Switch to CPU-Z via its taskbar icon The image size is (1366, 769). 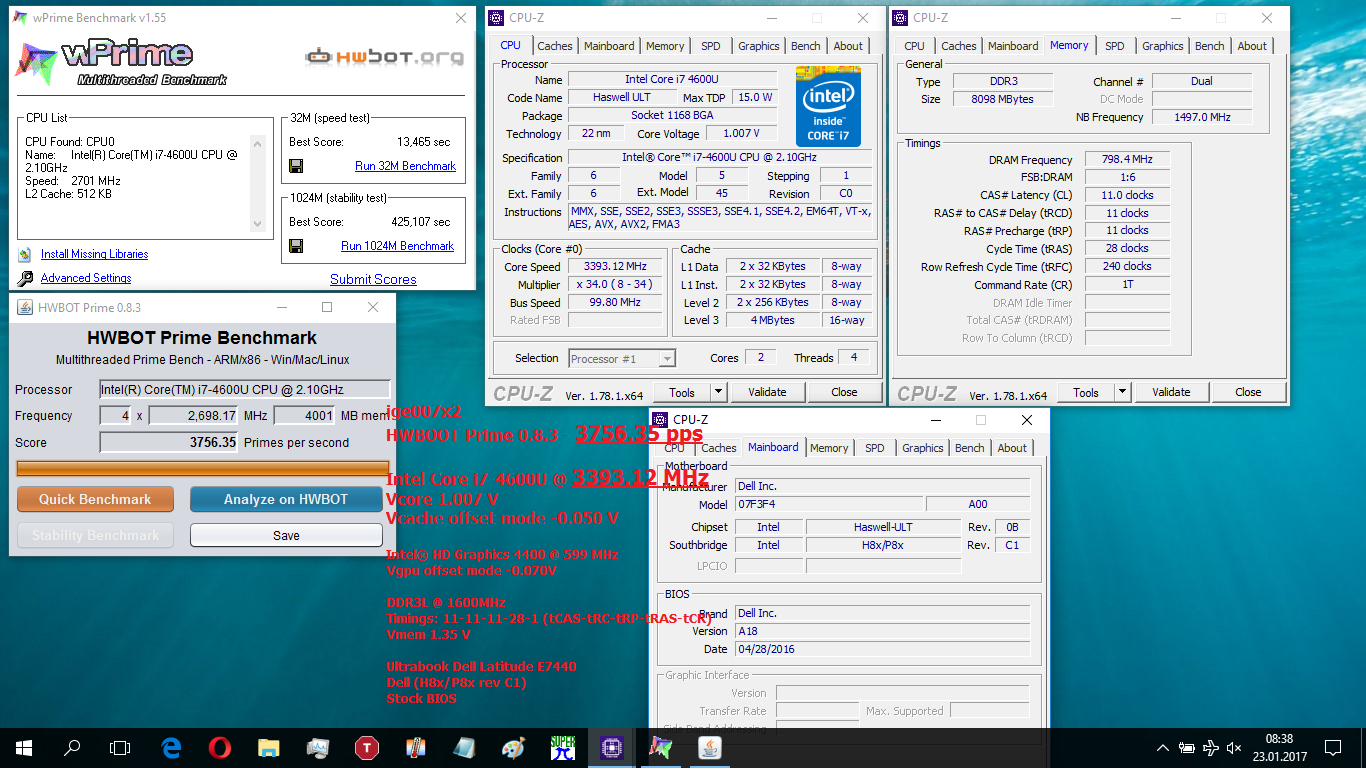[x=611, y=747]
